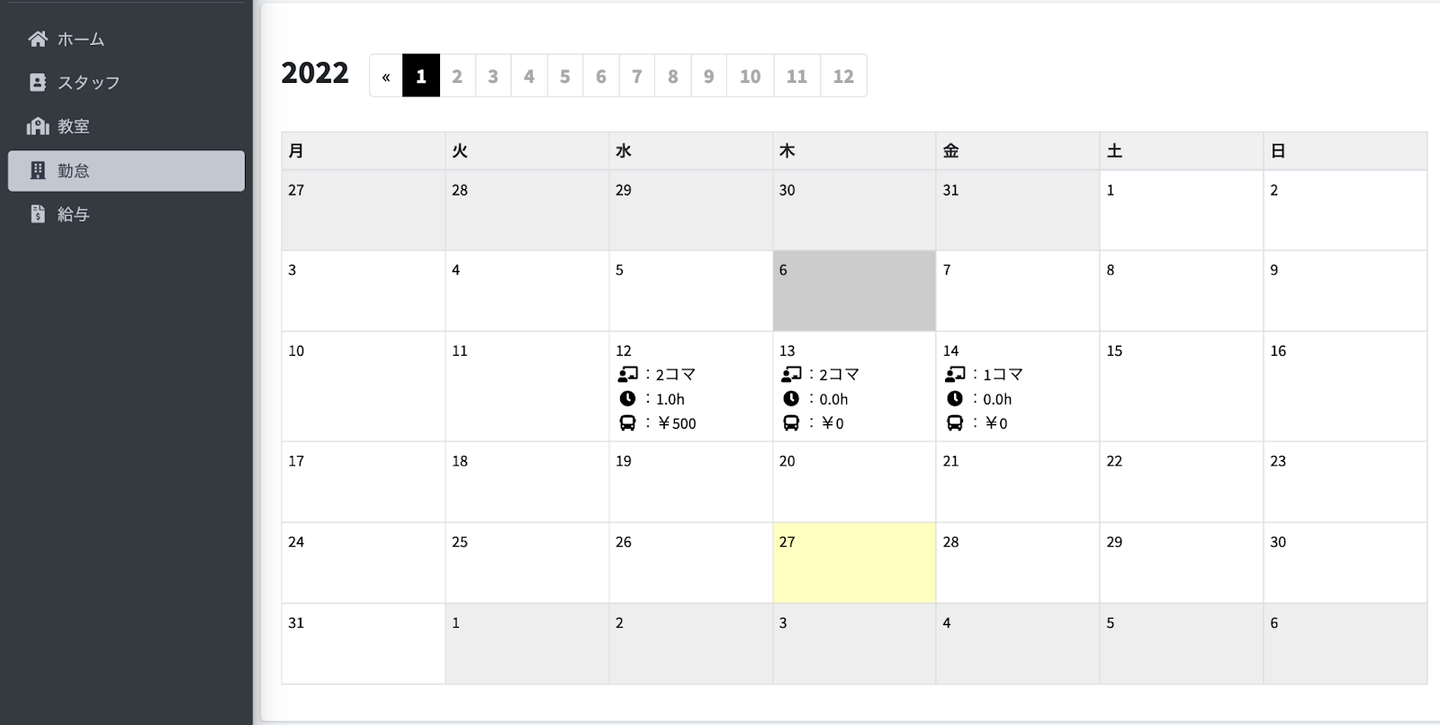Switch to month 12 tab
The height and width of the screenshot is (725, 1440).
843,76
